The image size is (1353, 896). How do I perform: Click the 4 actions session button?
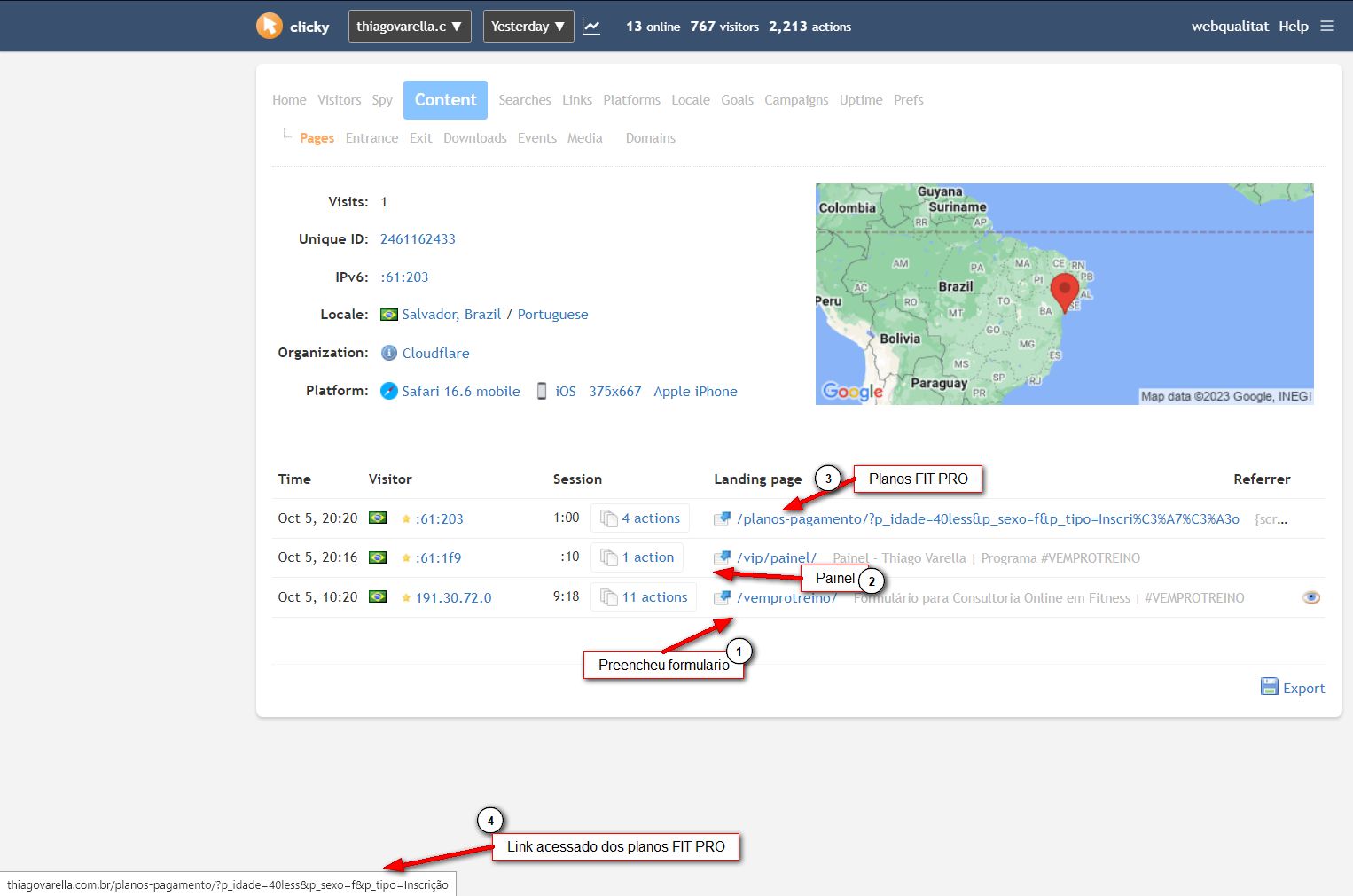tap(640, 518)
